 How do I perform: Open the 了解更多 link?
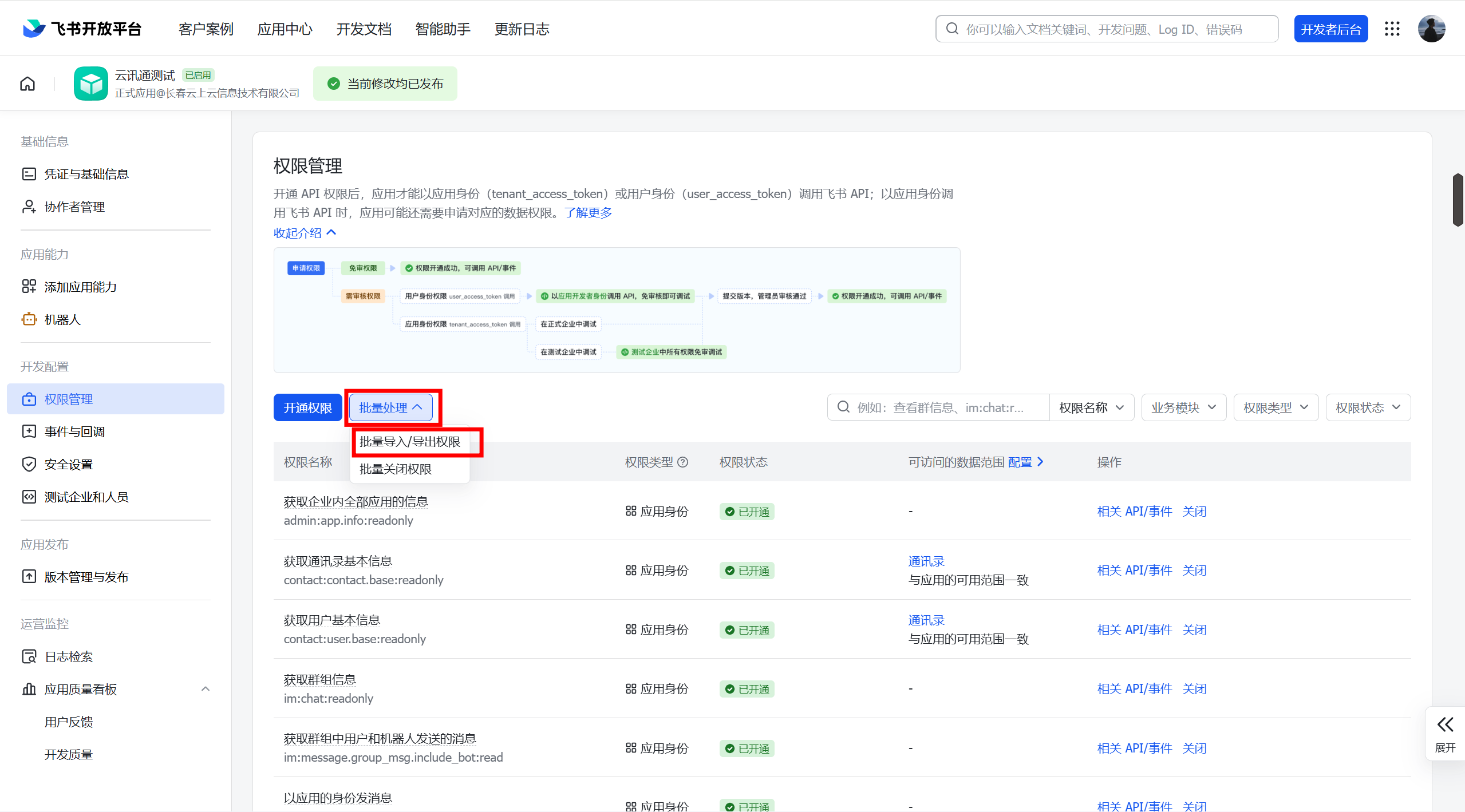(589, 213)
